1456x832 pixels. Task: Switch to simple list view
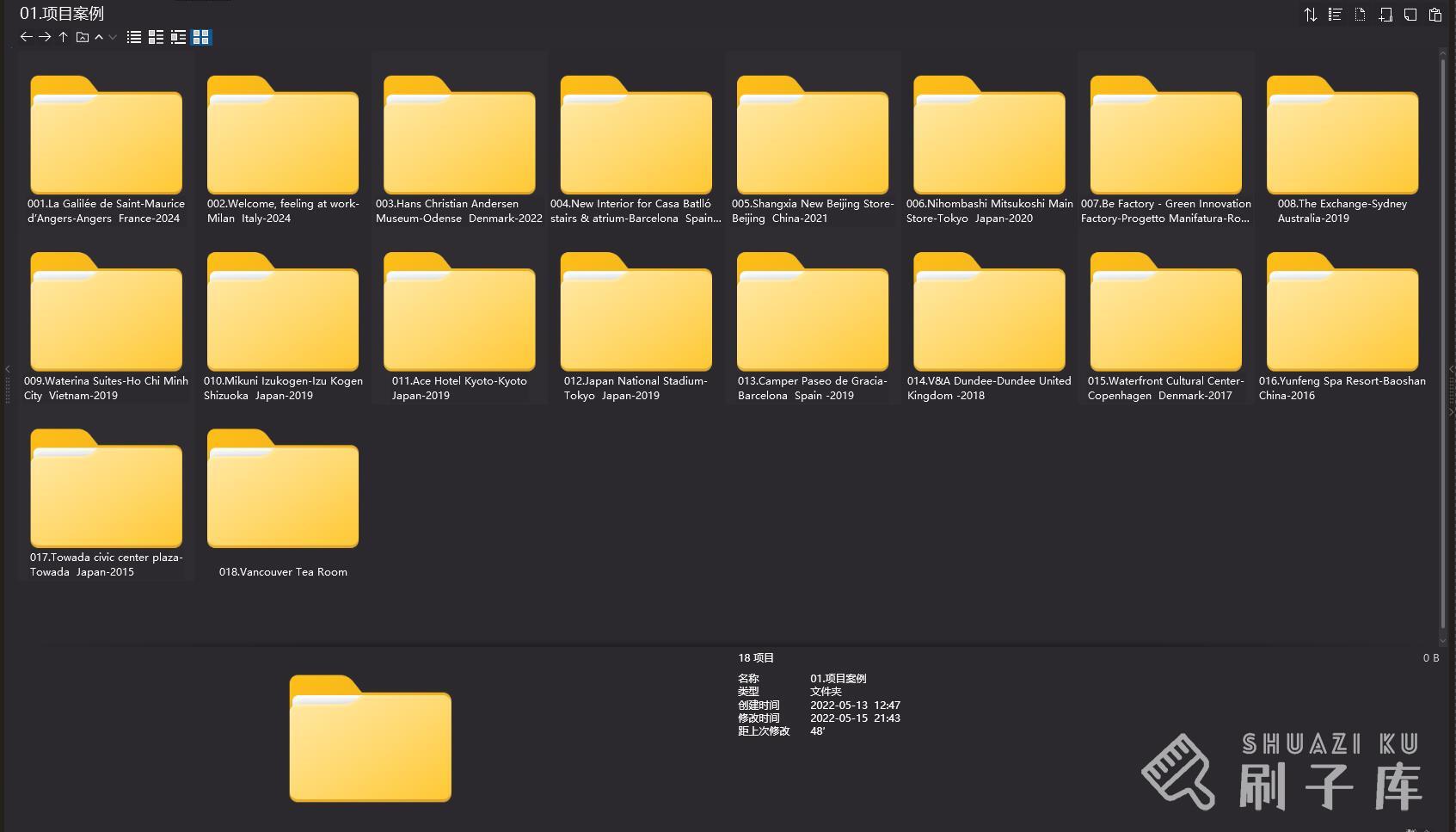[134, 37]
